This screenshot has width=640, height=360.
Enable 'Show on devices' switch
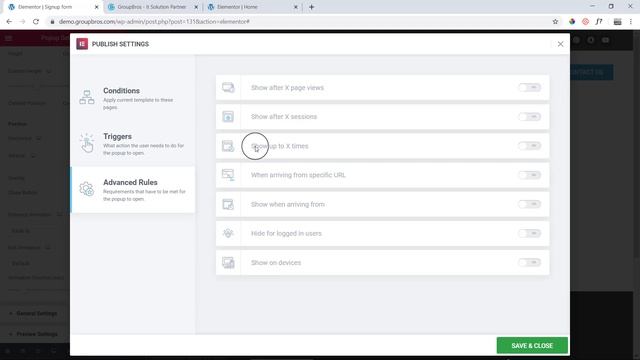pyautogui.click(x=529, y=262)
